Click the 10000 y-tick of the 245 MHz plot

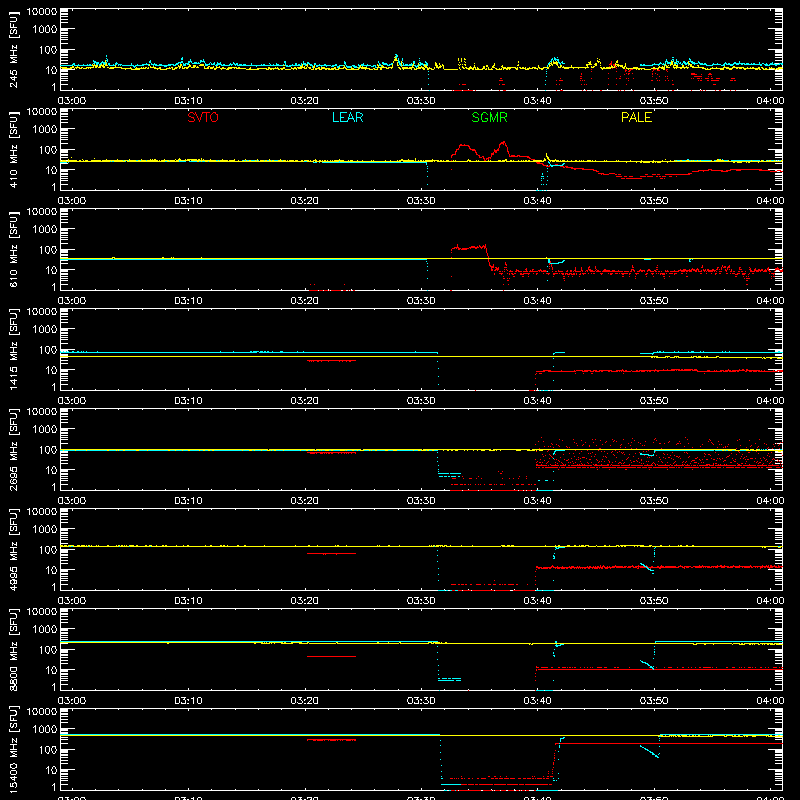tap(42, 12)
